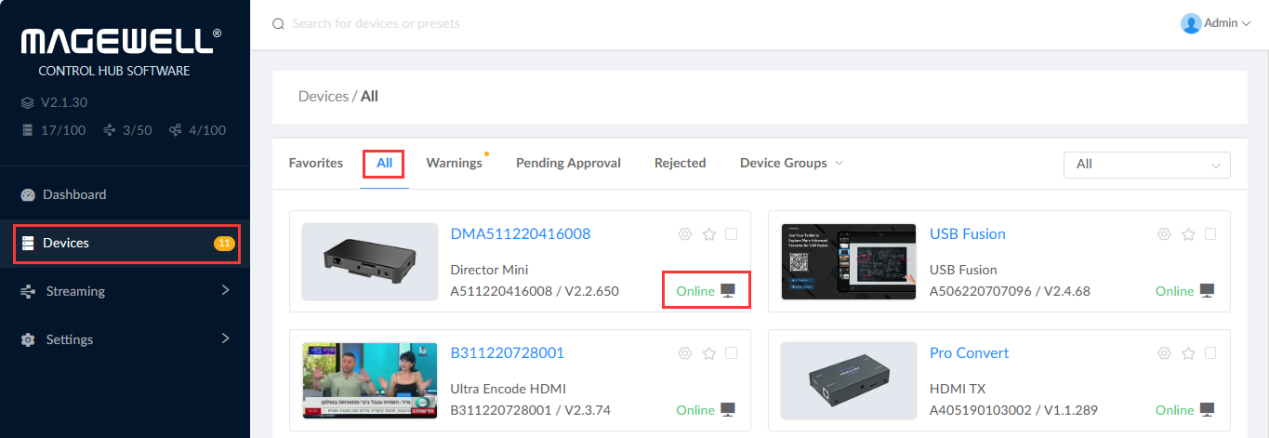The height and width of the screenshot is (438, 1269).
Task: Click the Director Mini model text
Action: tap(489, 269)
